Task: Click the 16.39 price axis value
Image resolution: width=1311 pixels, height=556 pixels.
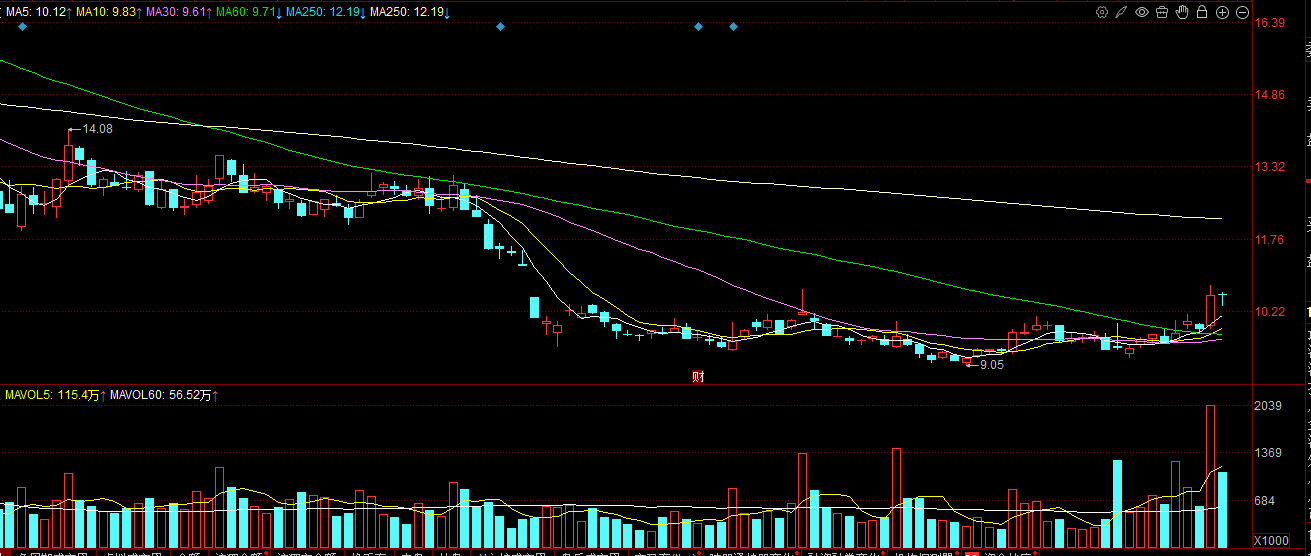Action: click(x=1270, y=23)
